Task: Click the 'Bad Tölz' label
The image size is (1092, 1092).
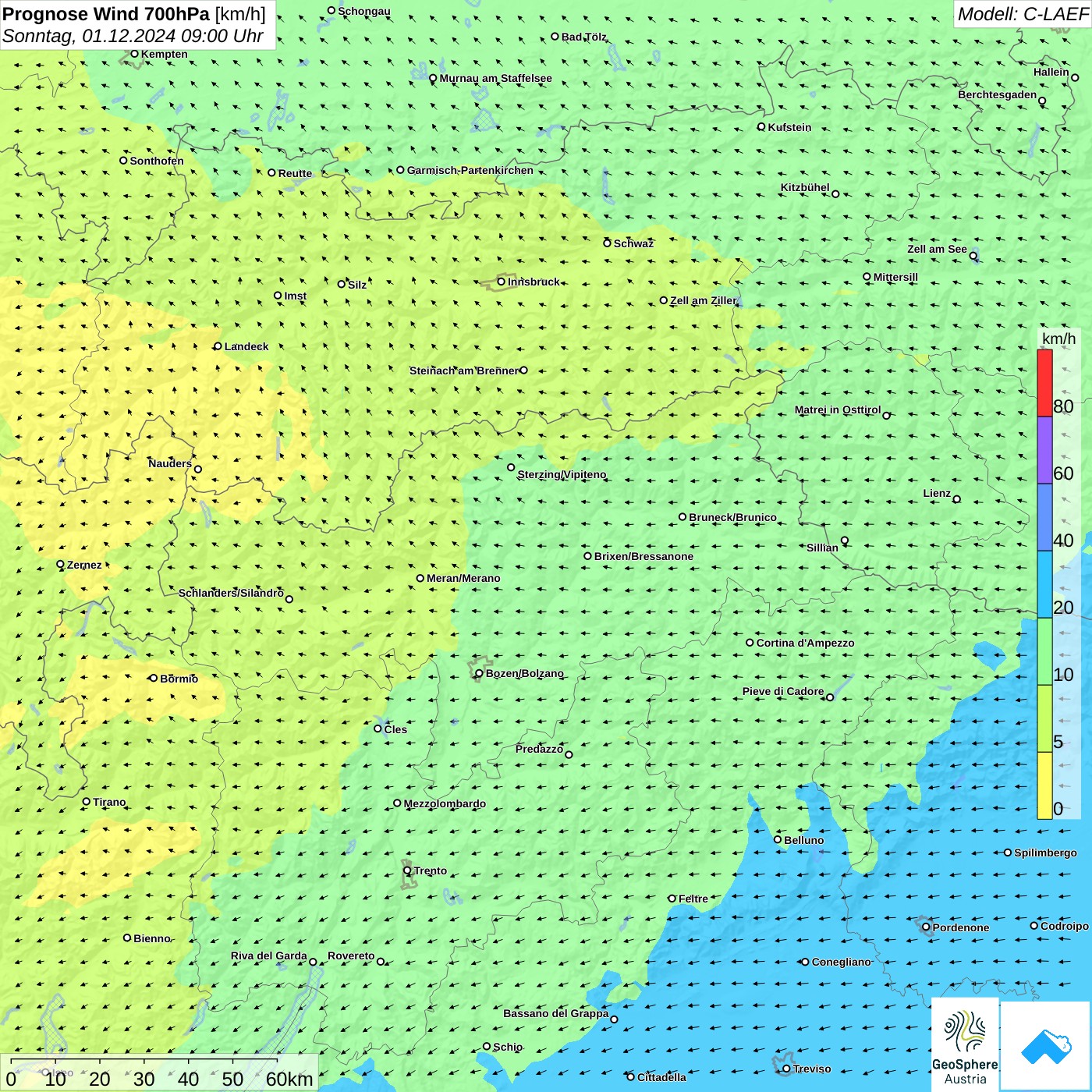Action: pos(584,37)
